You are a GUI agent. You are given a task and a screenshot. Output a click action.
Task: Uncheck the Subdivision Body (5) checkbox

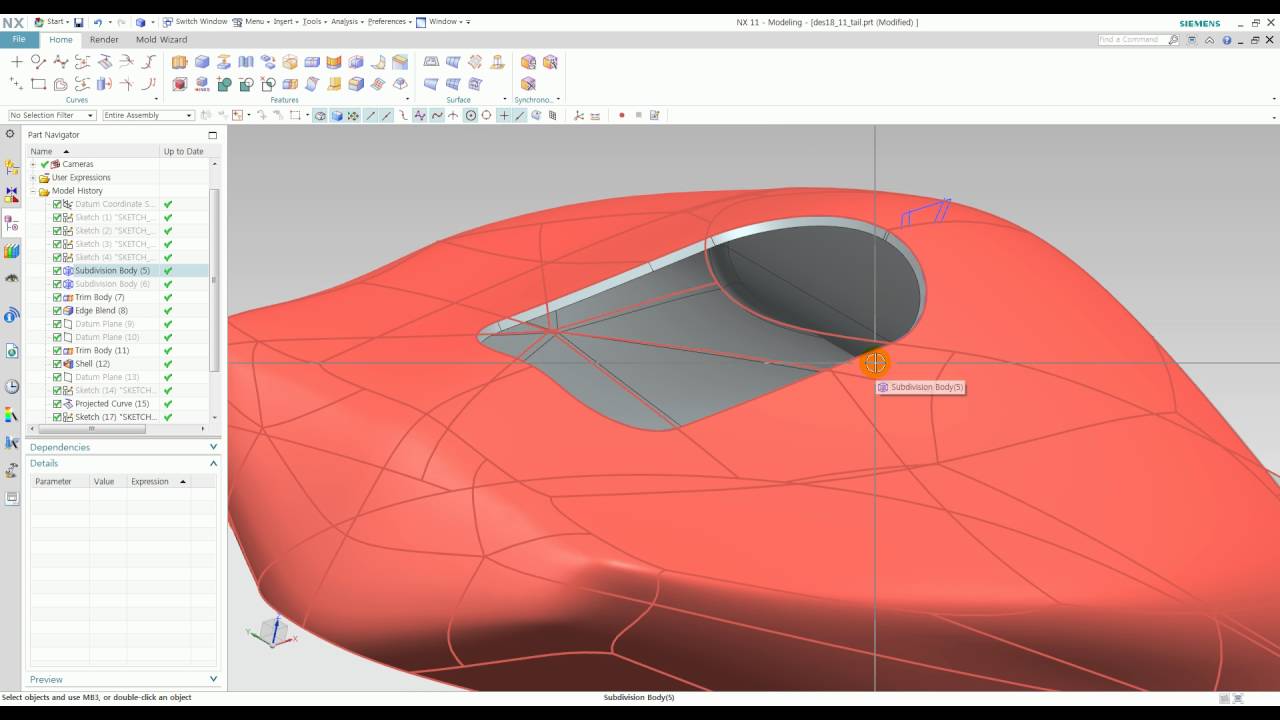(x=57, y=271)
